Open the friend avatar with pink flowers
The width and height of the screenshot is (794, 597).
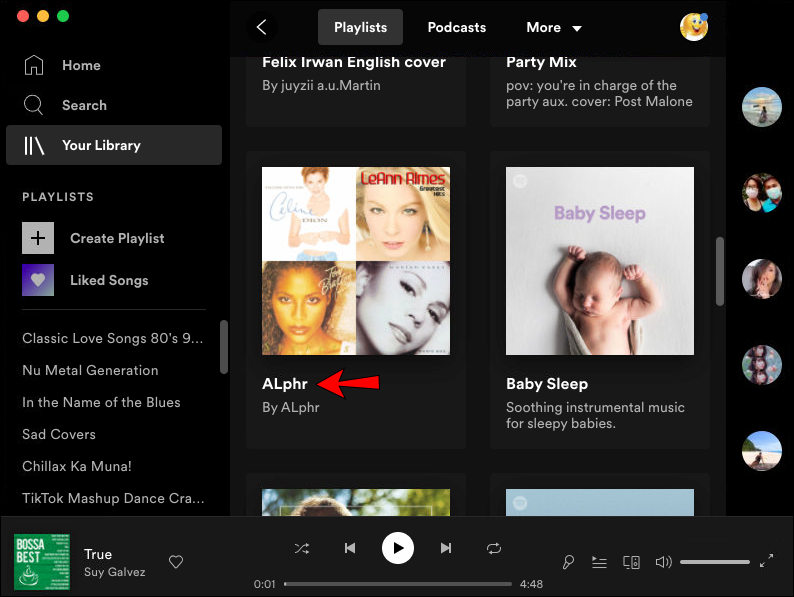point(762,365)
